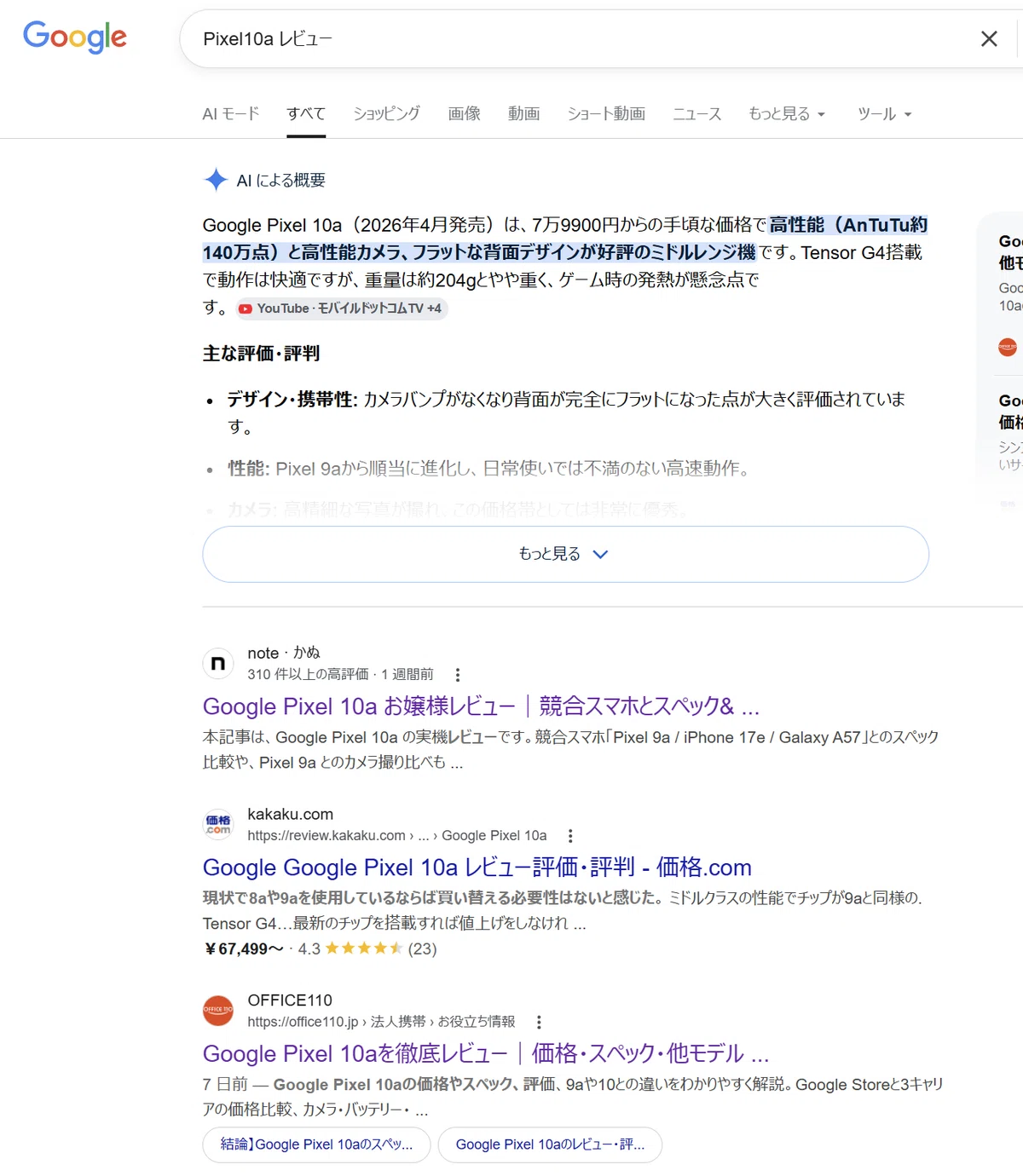Open the 画像 tab

(x=464, y=113)
